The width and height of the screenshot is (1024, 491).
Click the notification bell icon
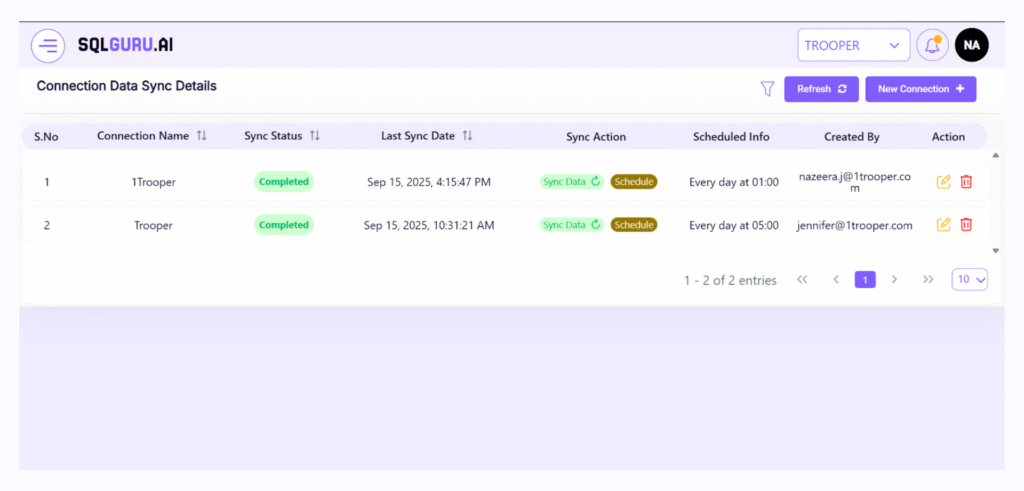[932, 45]
